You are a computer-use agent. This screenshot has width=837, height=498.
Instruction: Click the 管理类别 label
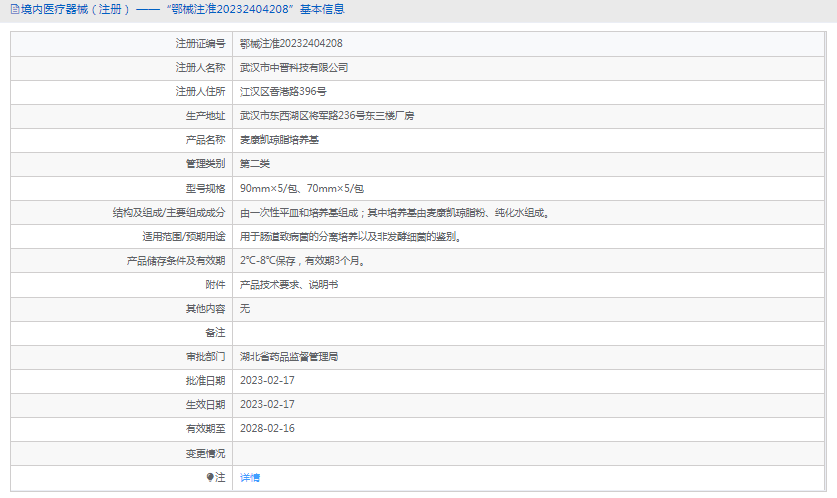tap(205, 164)
